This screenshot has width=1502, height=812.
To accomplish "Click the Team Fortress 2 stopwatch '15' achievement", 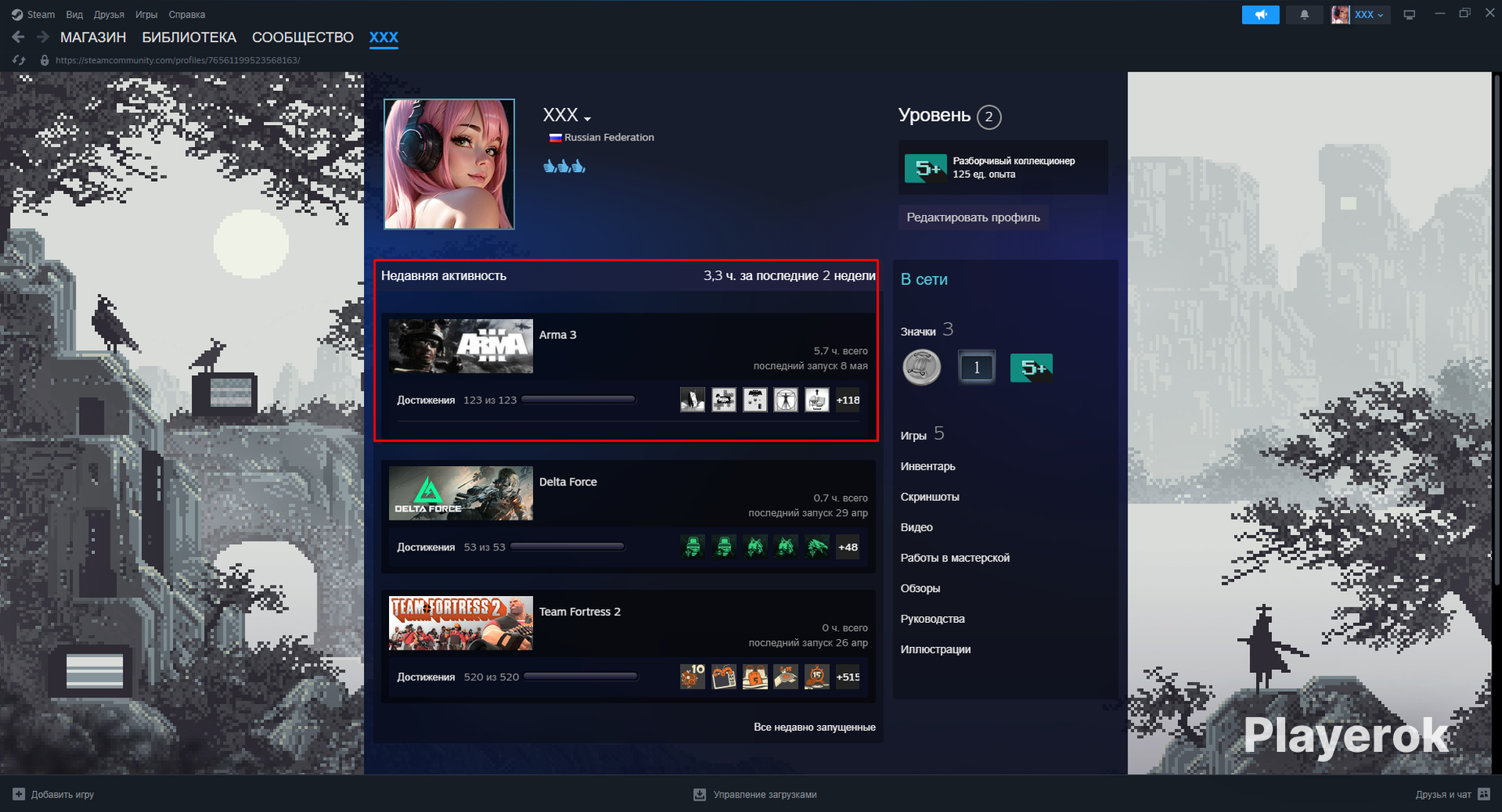I will point(816,676).
